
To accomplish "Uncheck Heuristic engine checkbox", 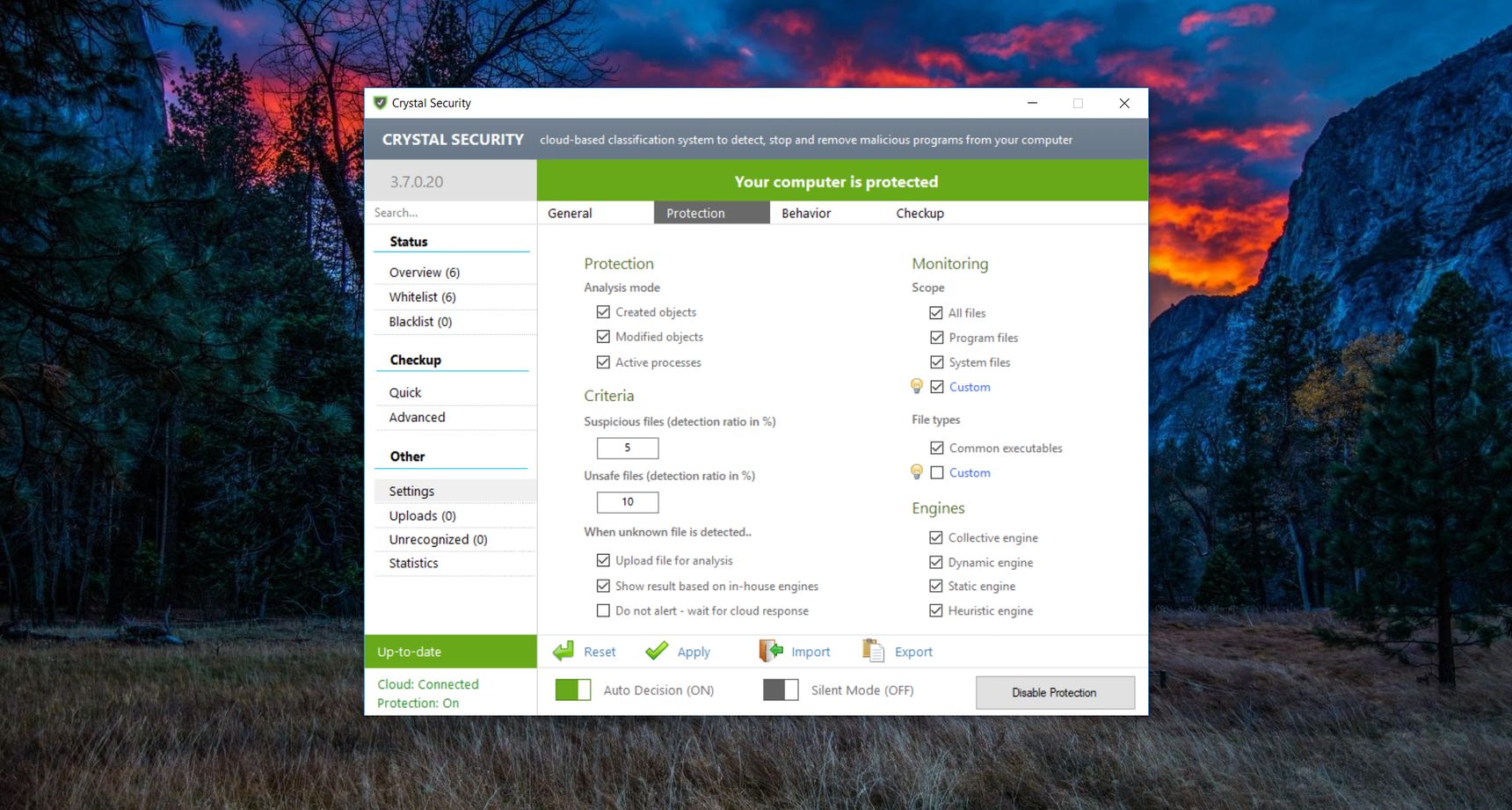I will click(x=936, y=610).
